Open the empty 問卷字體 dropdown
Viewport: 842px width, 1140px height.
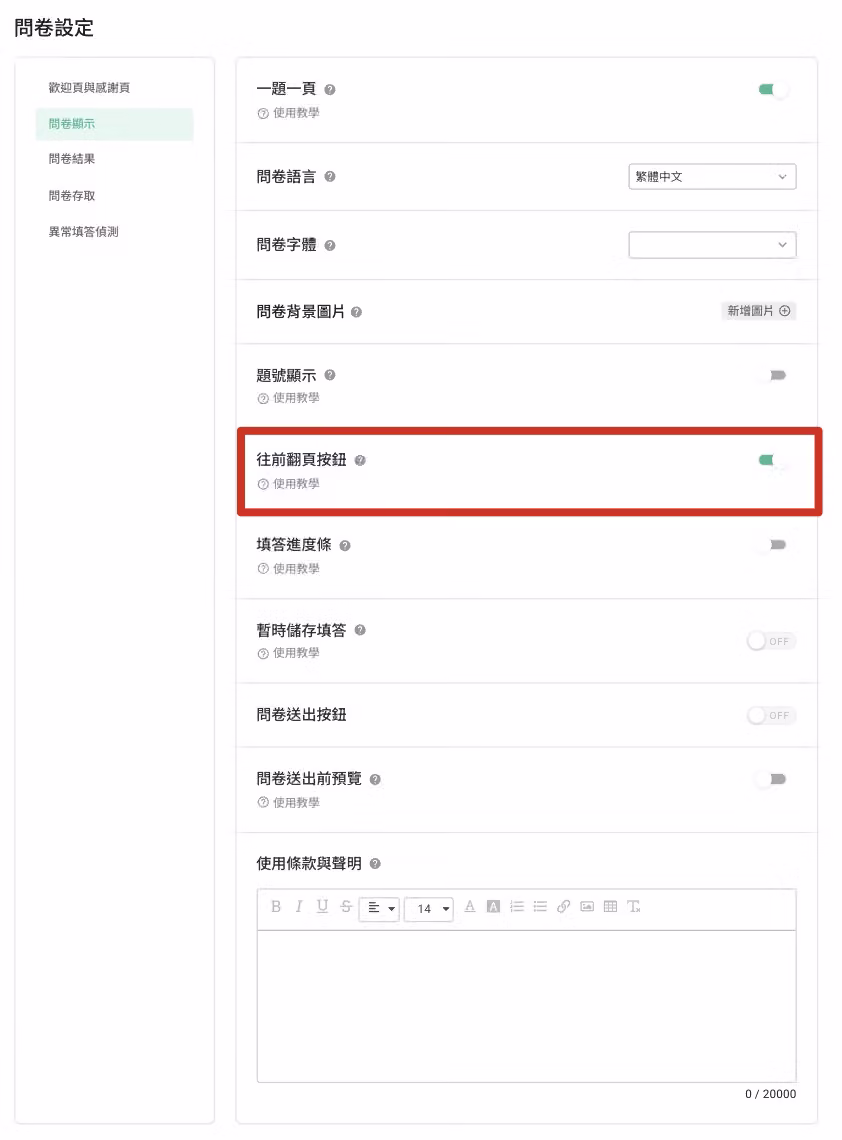(x=713, y=245)
